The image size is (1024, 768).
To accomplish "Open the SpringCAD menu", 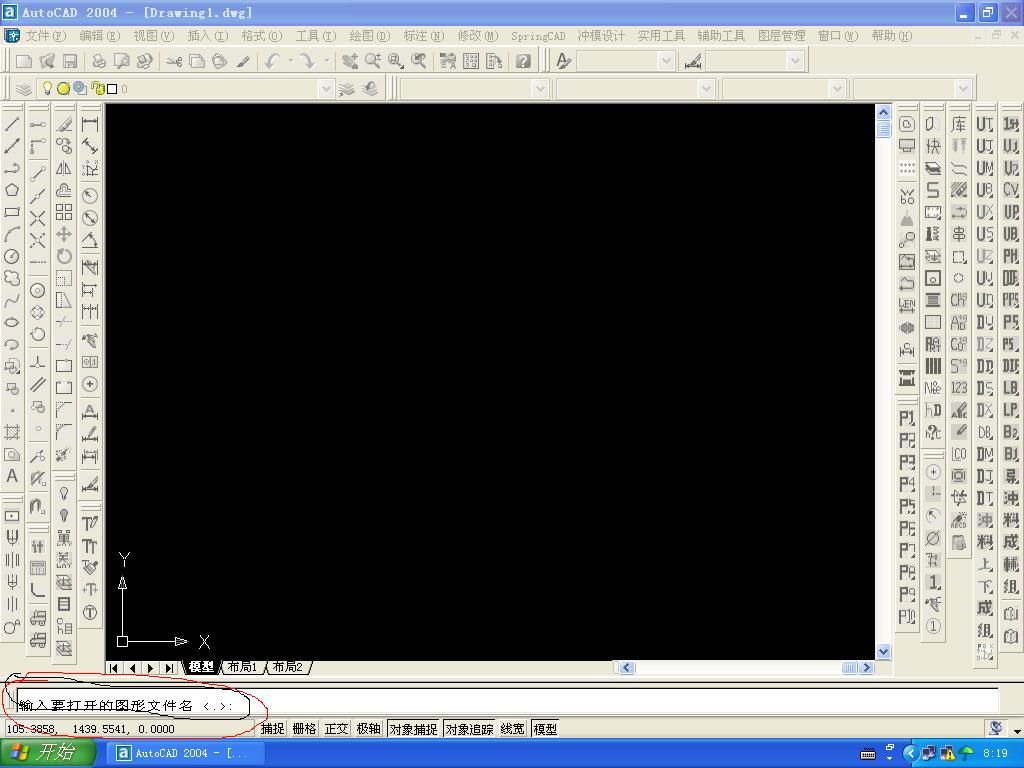I will pos(538,36).
